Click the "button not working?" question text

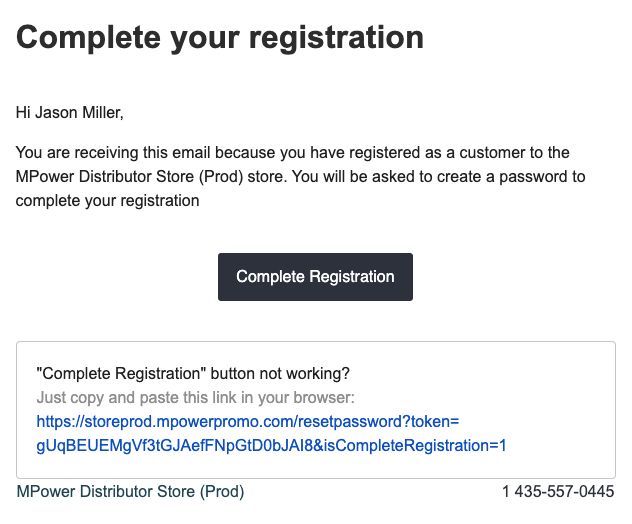pyautogui.click(x=280, y=374)
